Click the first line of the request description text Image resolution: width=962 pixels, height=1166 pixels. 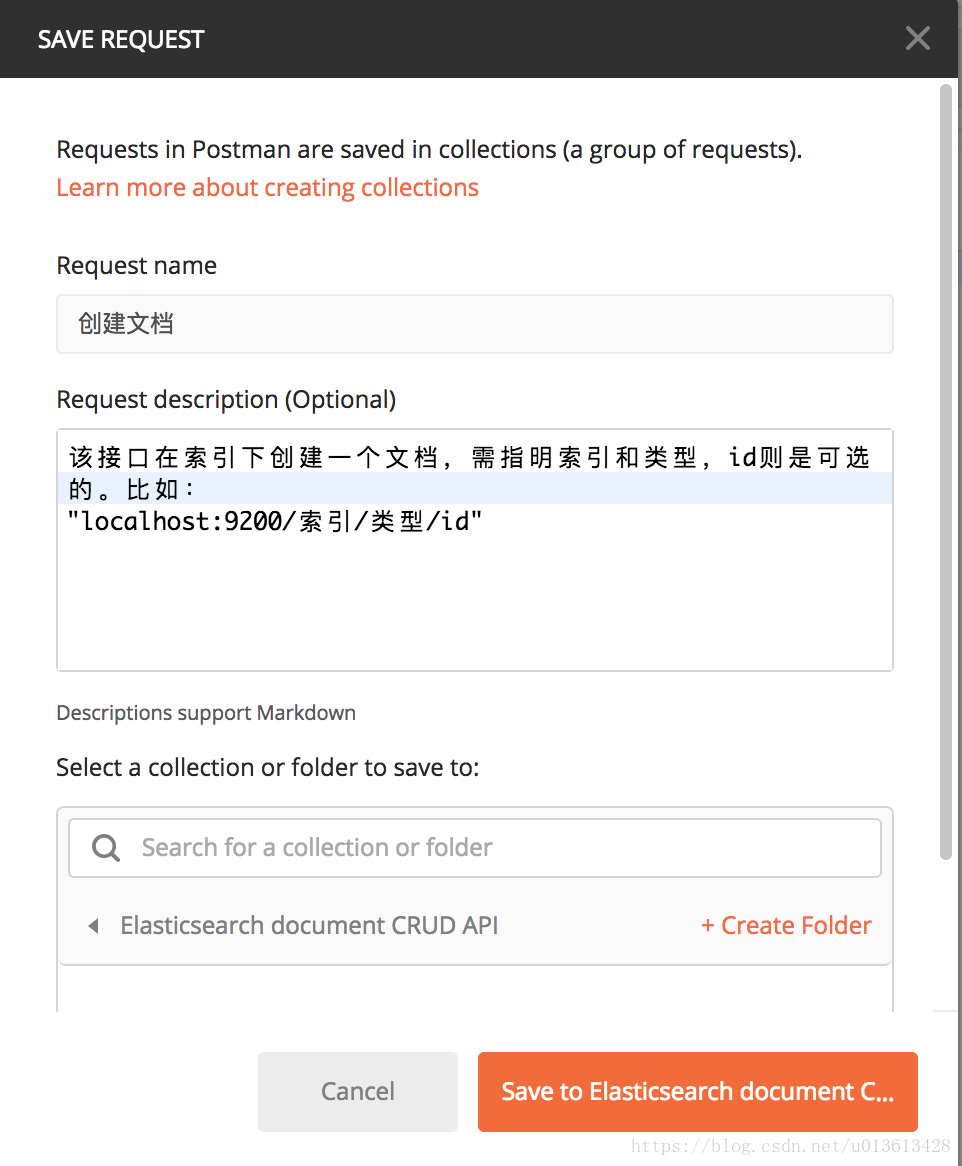coord(469,457)
